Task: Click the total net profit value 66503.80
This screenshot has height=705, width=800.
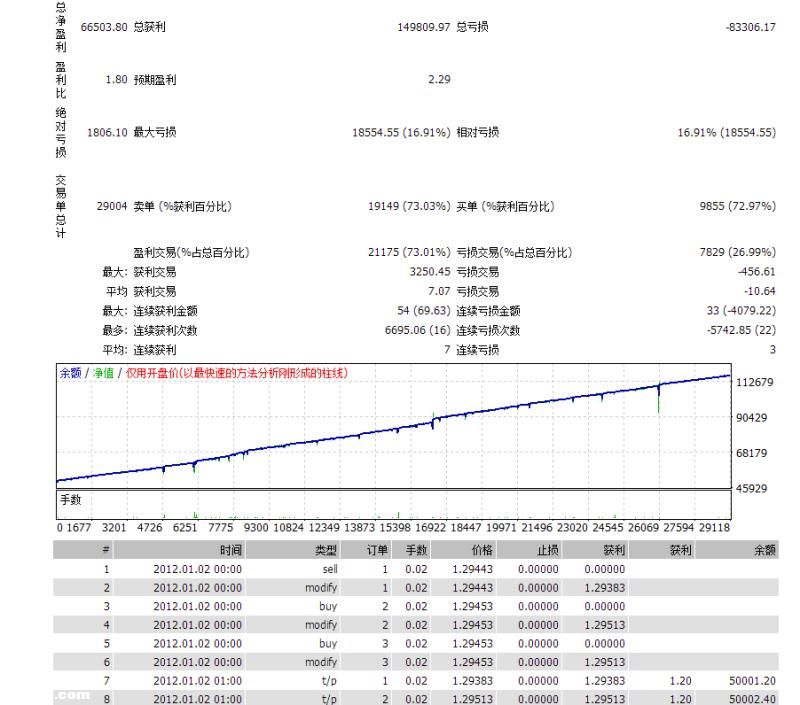Action: [104, 27]
